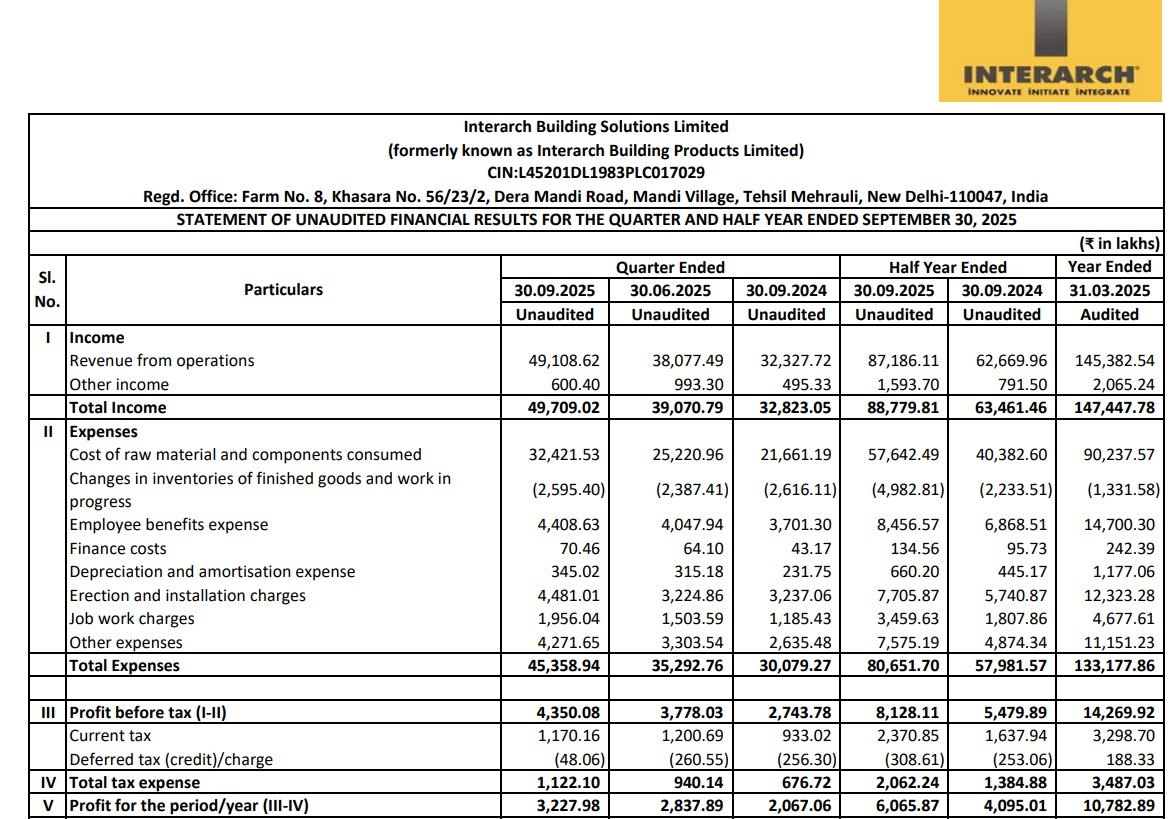Click the 'Particulars' header cell
This screenshot has height=819, width=1176.
tap(283, 290)
